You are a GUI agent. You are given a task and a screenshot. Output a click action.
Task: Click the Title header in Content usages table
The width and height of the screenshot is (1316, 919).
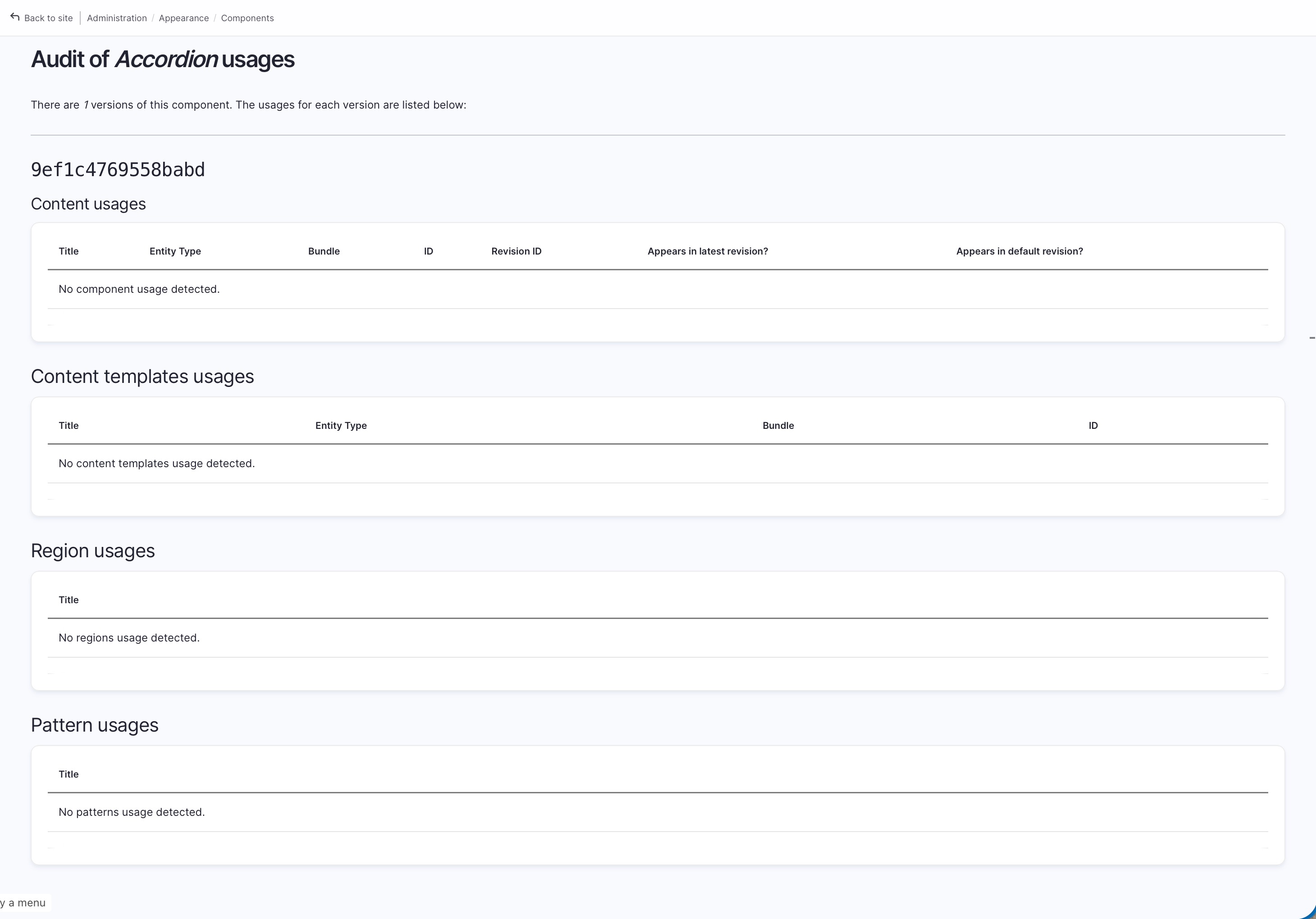tap(69, 251)
